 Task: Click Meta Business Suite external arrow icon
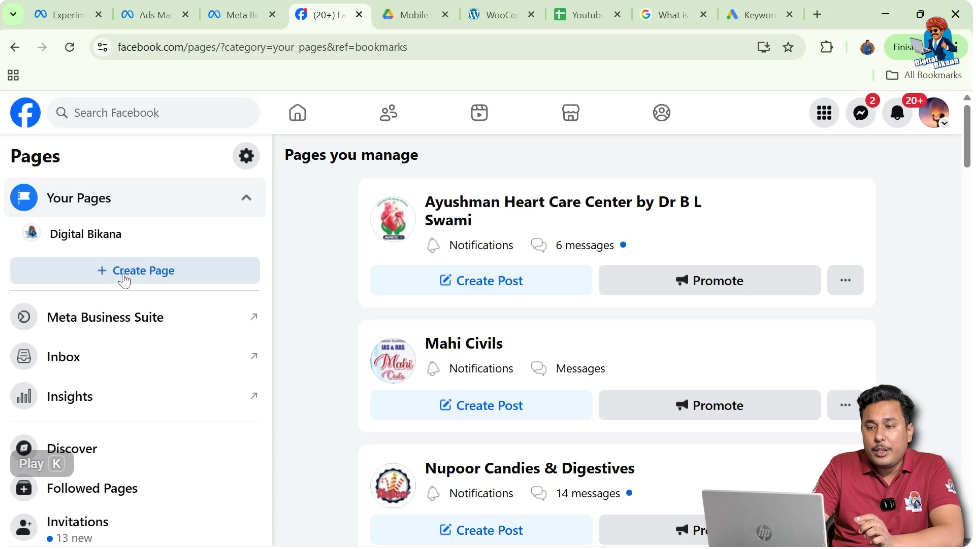pos(254,317)
